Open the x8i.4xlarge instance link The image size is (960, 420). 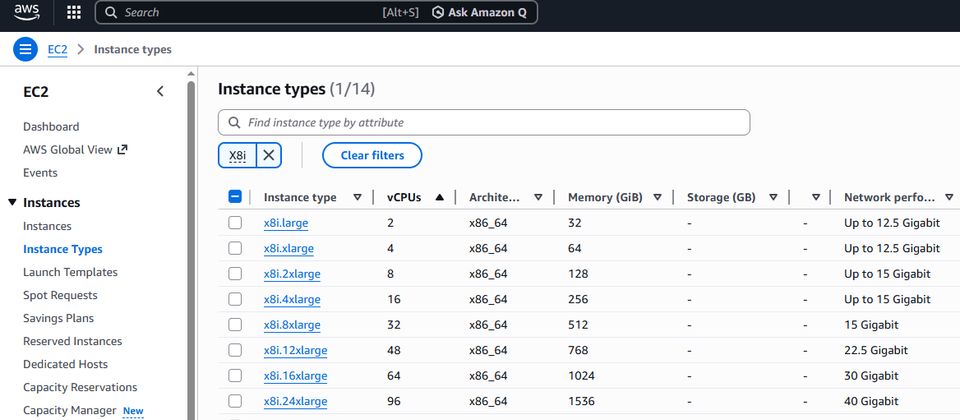pos(292,299)
